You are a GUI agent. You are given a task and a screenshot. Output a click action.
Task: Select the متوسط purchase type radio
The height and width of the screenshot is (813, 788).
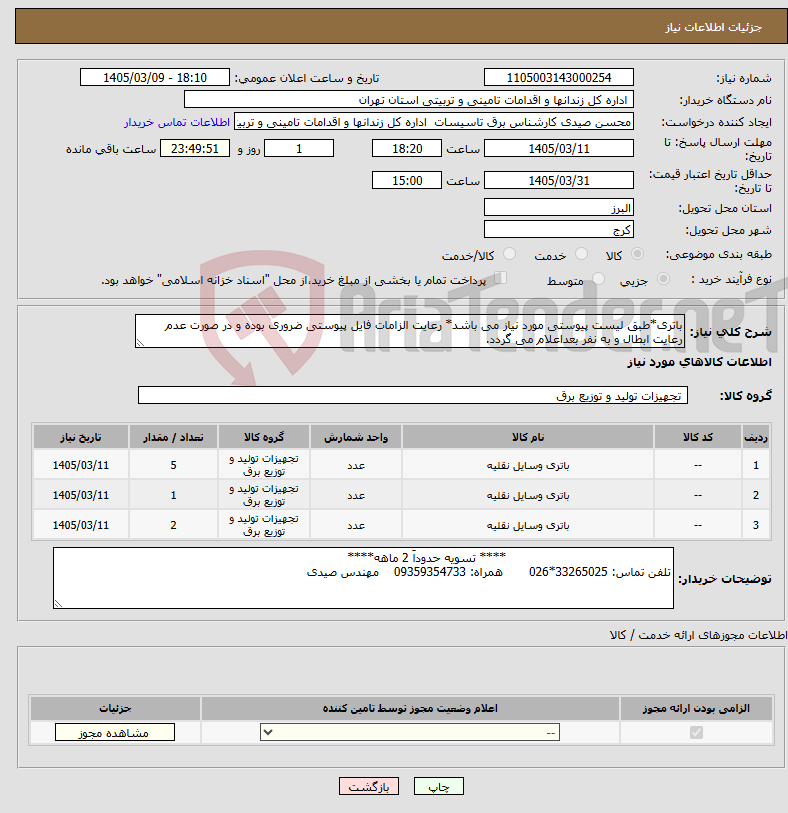[x=598, y=279]
